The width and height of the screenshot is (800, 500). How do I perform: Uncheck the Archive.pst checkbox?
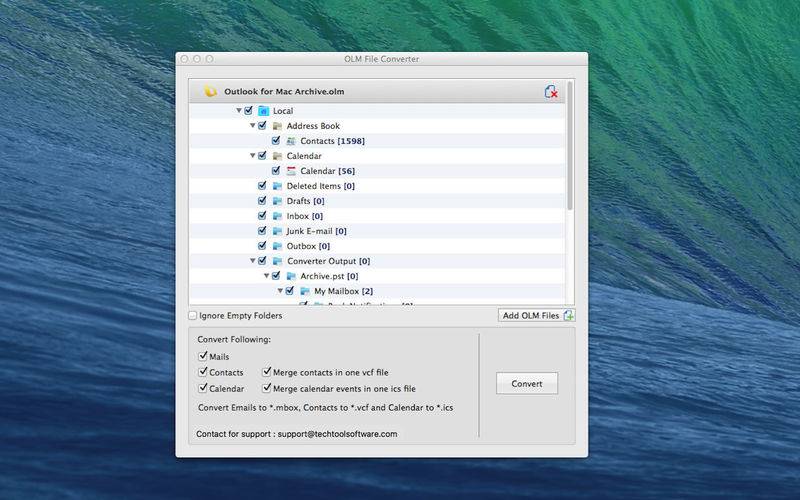pyautogui.click(x=276, y=276)
